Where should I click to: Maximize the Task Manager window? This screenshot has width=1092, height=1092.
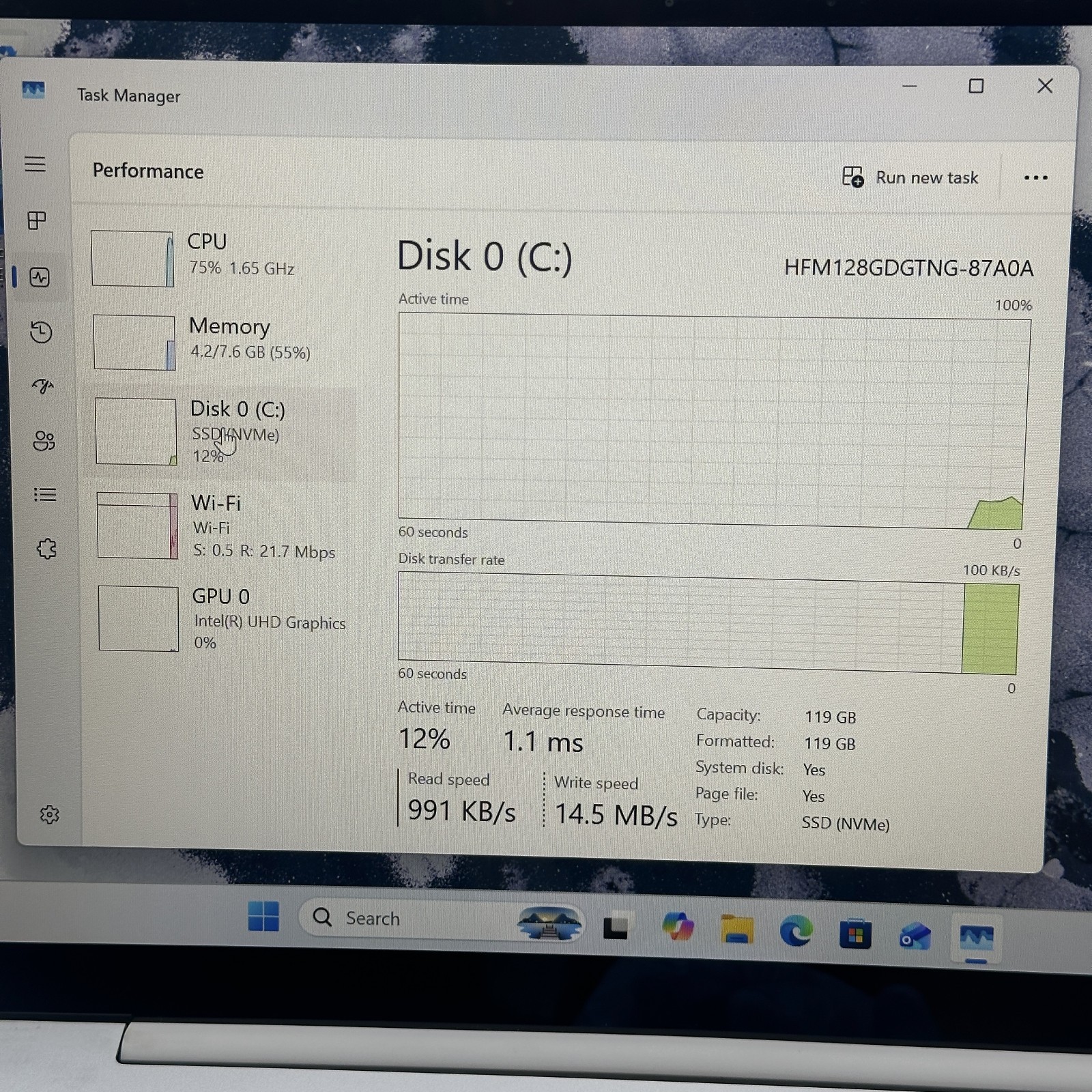[976, 86]
